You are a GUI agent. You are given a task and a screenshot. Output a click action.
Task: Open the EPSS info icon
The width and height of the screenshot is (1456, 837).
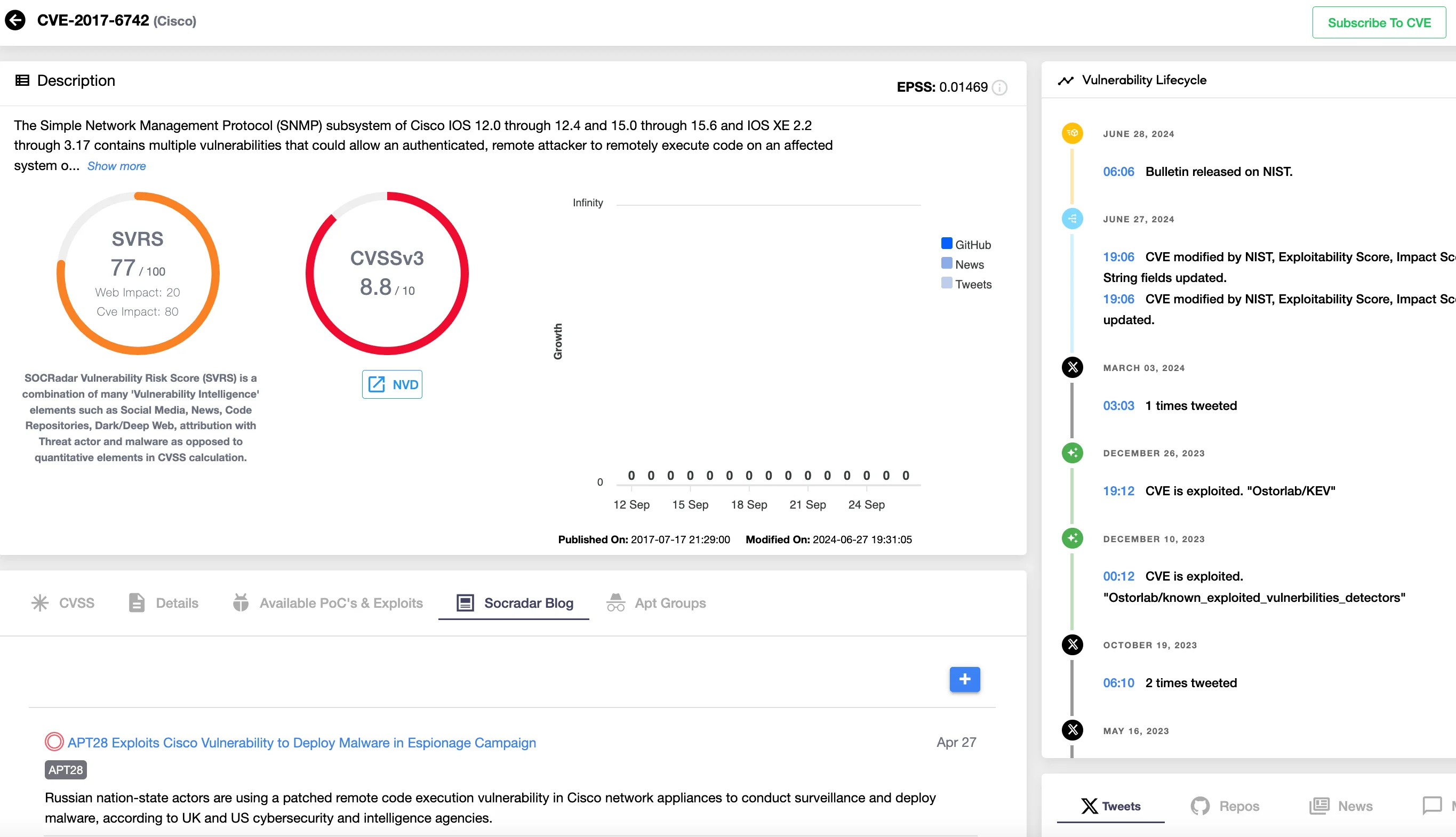999,87
